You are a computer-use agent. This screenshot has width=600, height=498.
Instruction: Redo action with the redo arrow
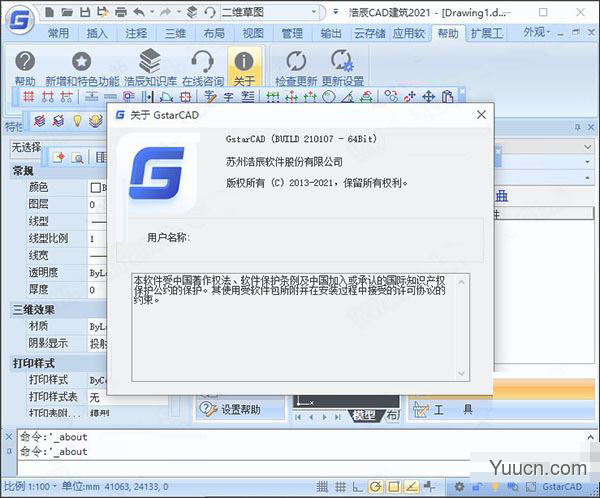coord(166,12)
